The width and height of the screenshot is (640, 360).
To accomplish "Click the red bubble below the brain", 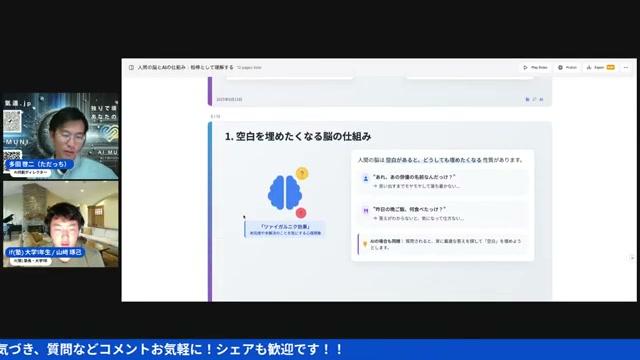I will pos(301,213).
